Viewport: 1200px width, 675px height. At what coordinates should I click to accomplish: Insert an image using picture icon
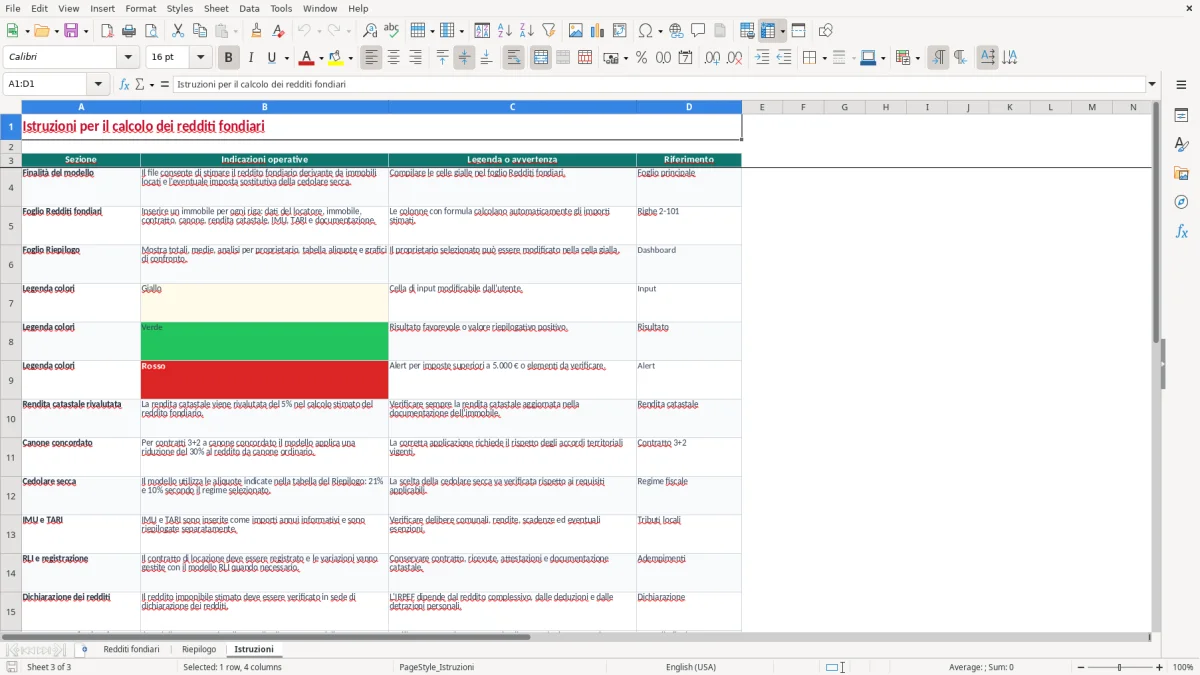pos(576,31)
